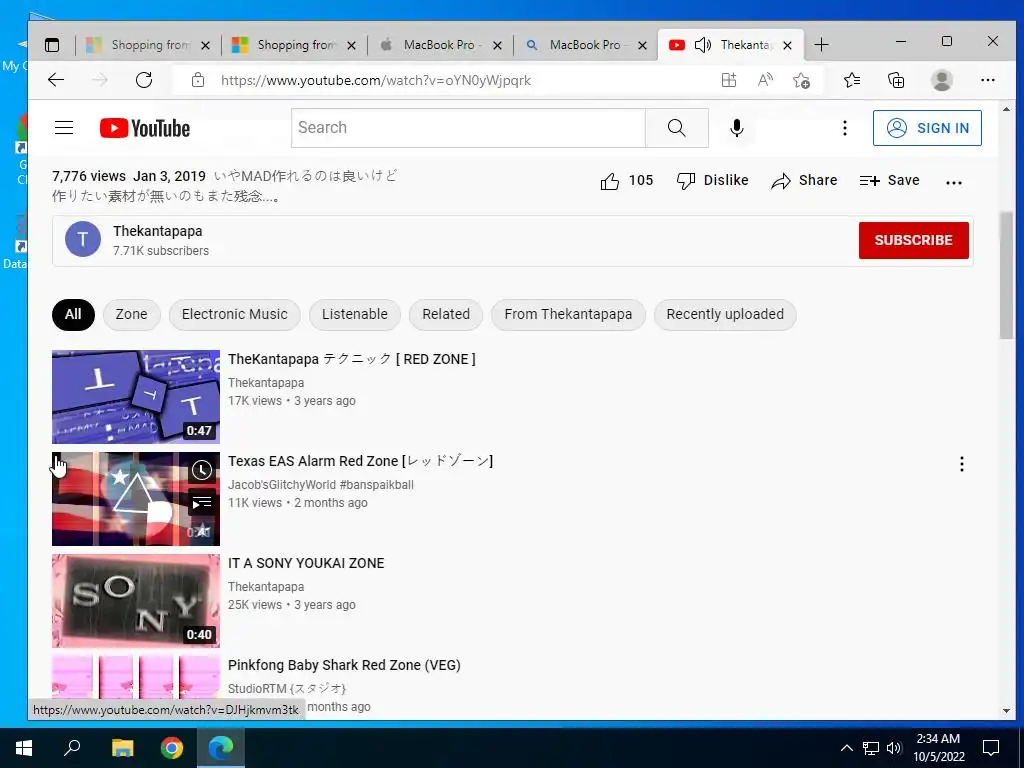Share this video
The image size is (1024, 768).
pos(804,181)
